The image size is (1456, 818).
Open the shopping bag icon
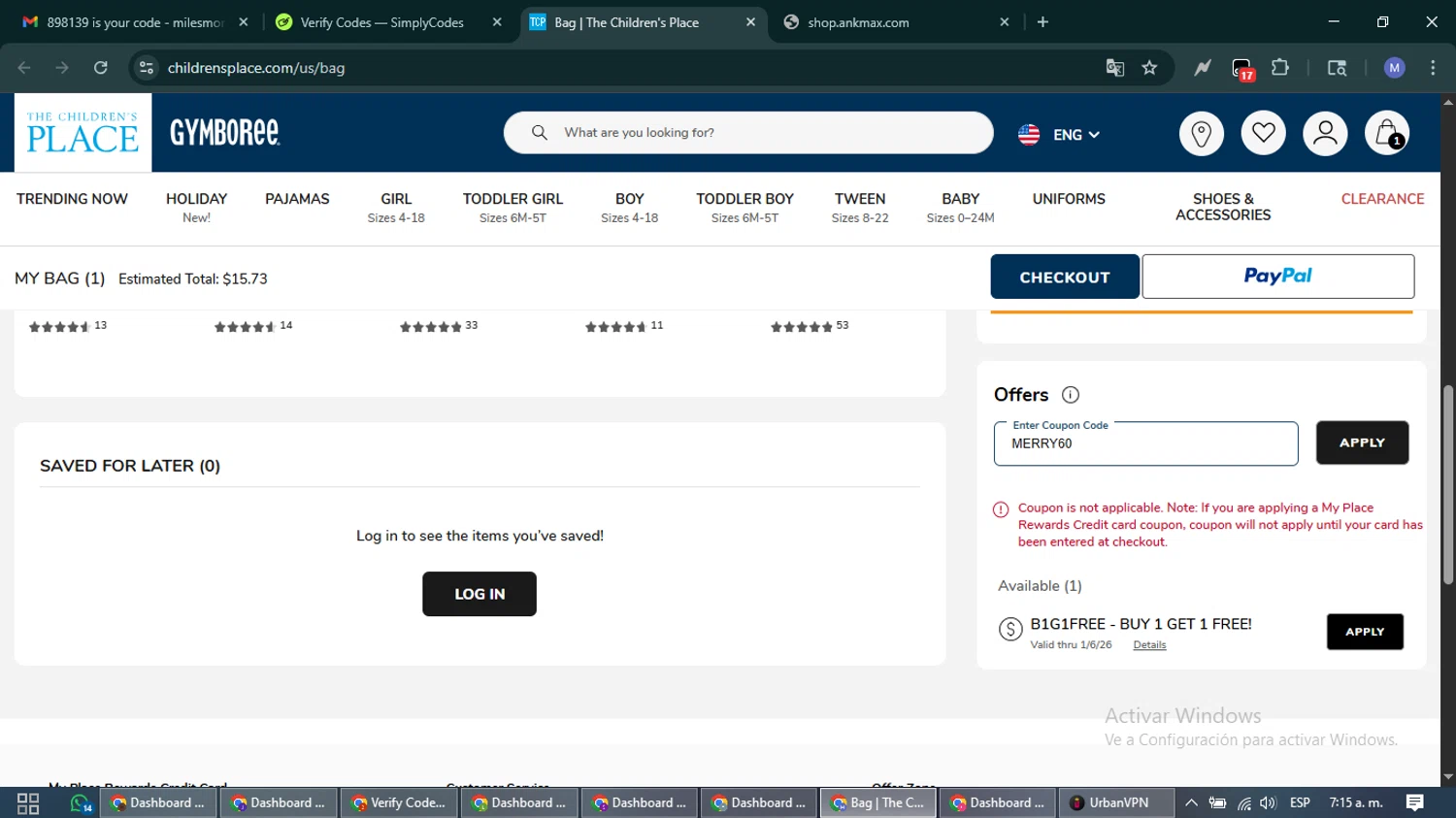(x=1387, y=134)
